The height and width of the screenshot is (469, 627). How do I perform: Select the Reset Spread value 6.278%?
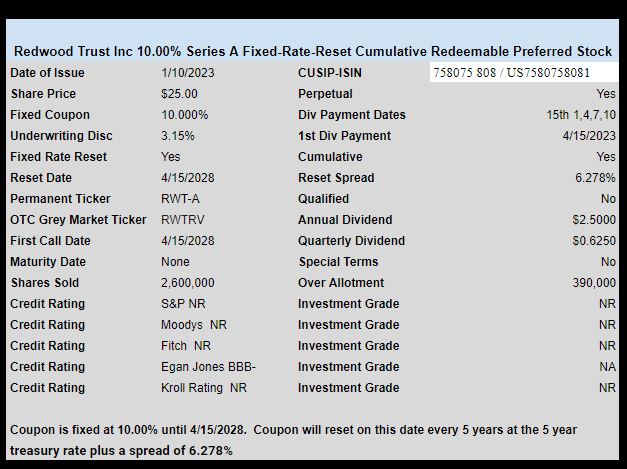(595, 178)
